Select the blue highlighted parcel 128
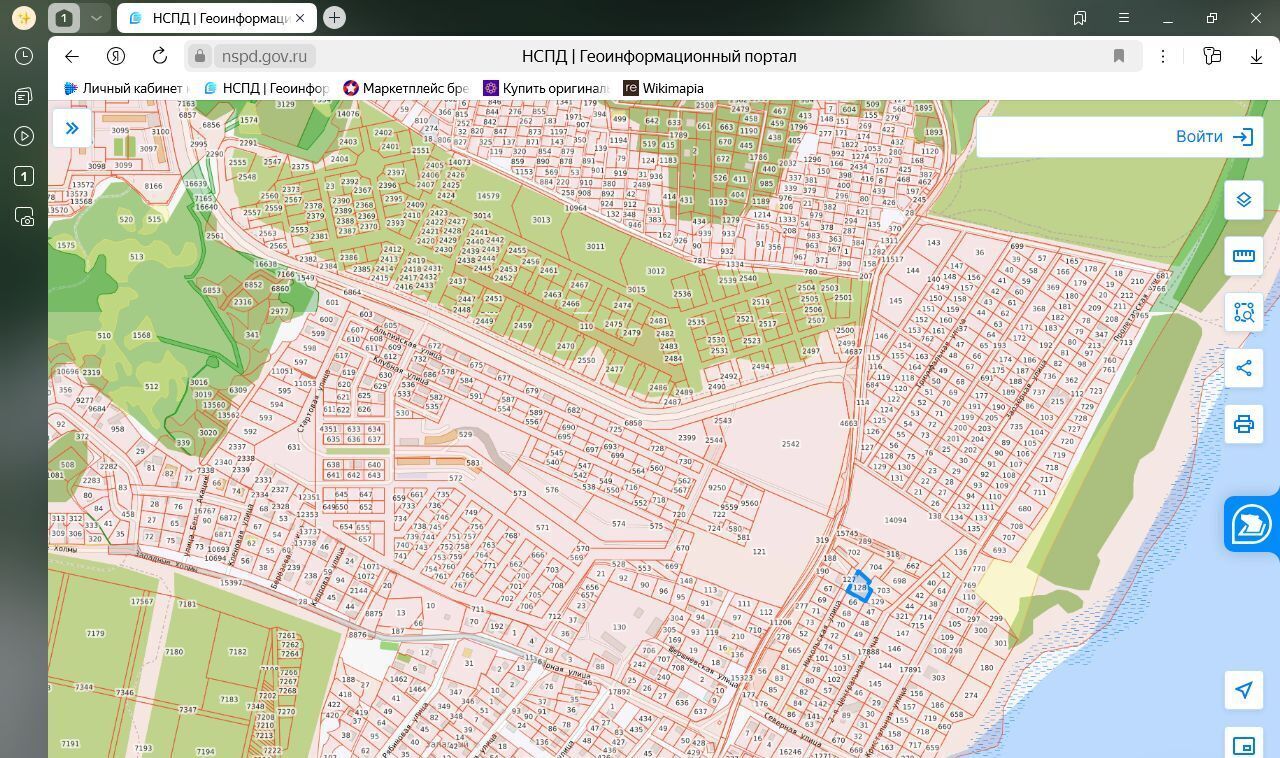This screenshot has width=1280, height=758. pyautogui.click(x=858, y=587)
